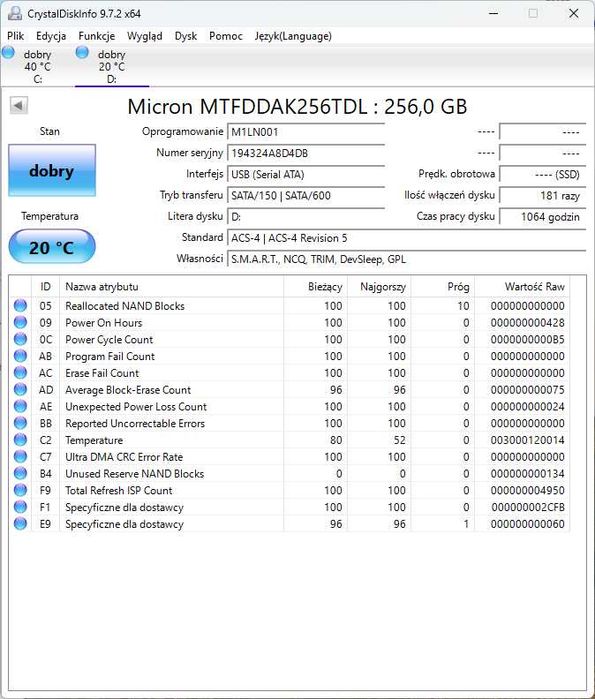Click raw value 000000002CFB
The image size is (595, 699).
[x=528, y=507]
